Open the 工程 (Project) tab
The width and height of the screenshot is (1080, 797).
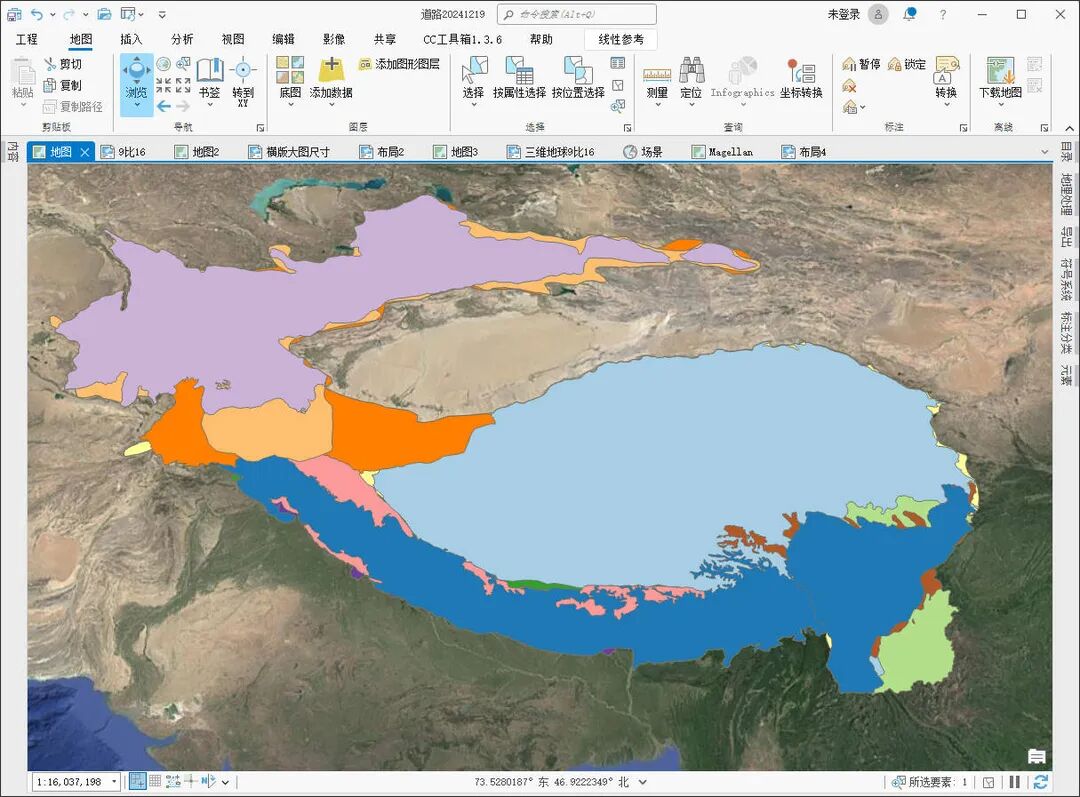(27, 39)
